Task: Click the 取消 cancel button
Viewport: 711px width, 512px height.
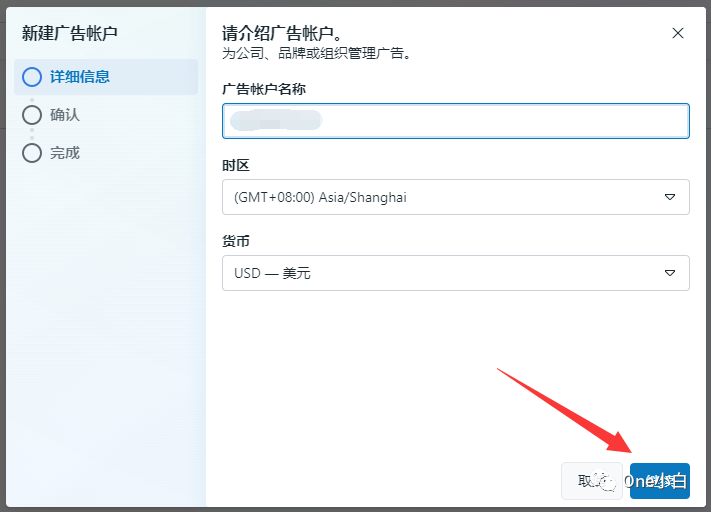Action: tap(592, 481)
